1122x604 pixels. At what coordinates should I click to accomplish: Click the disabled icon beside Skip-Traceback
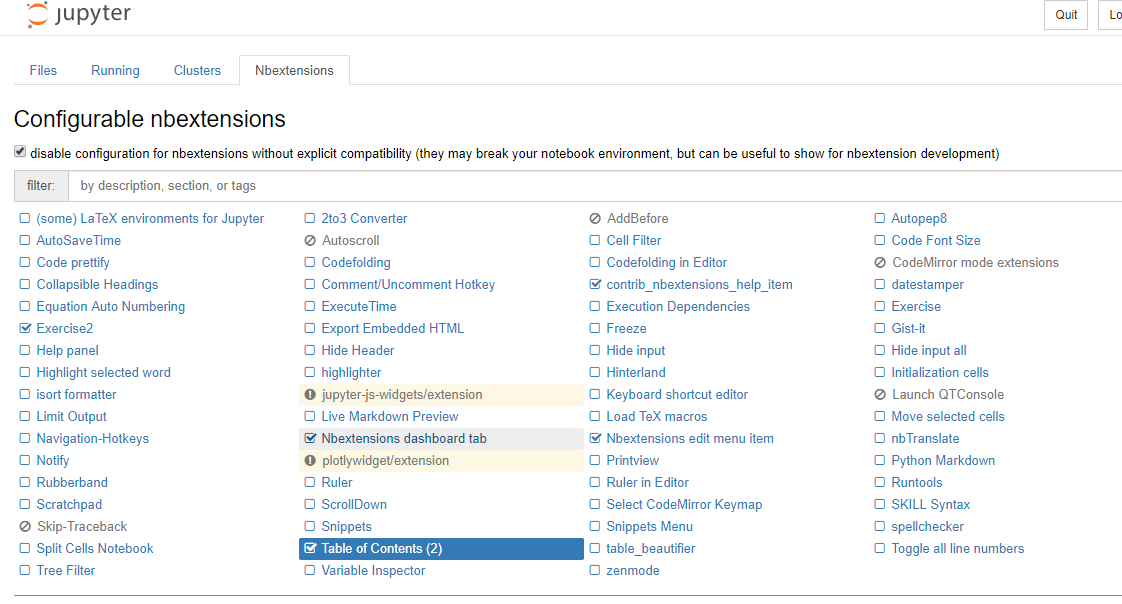(x=25, y=527)
